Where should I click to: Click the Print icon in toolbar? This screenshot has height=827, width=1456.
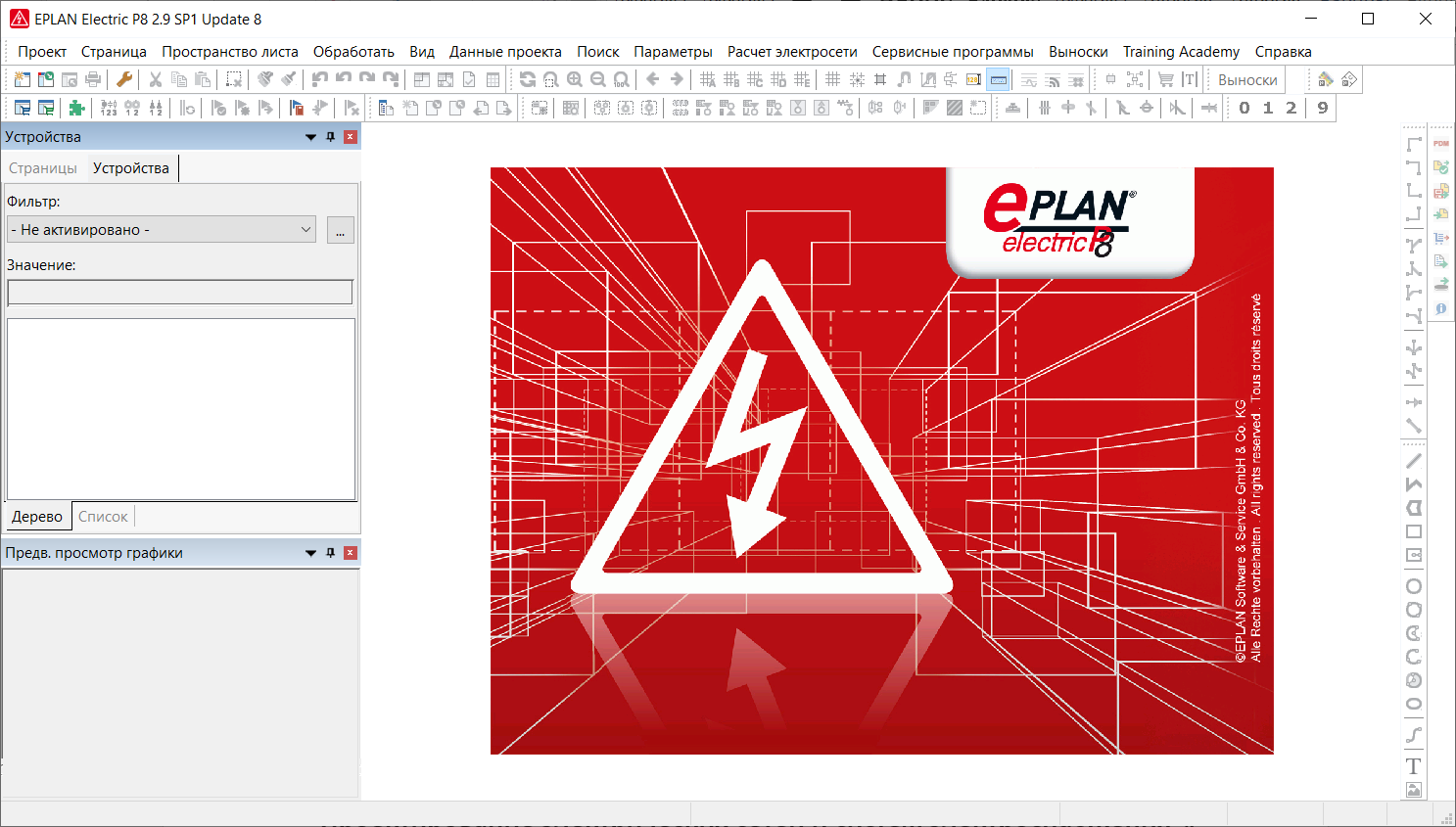[x=93, y=80]
